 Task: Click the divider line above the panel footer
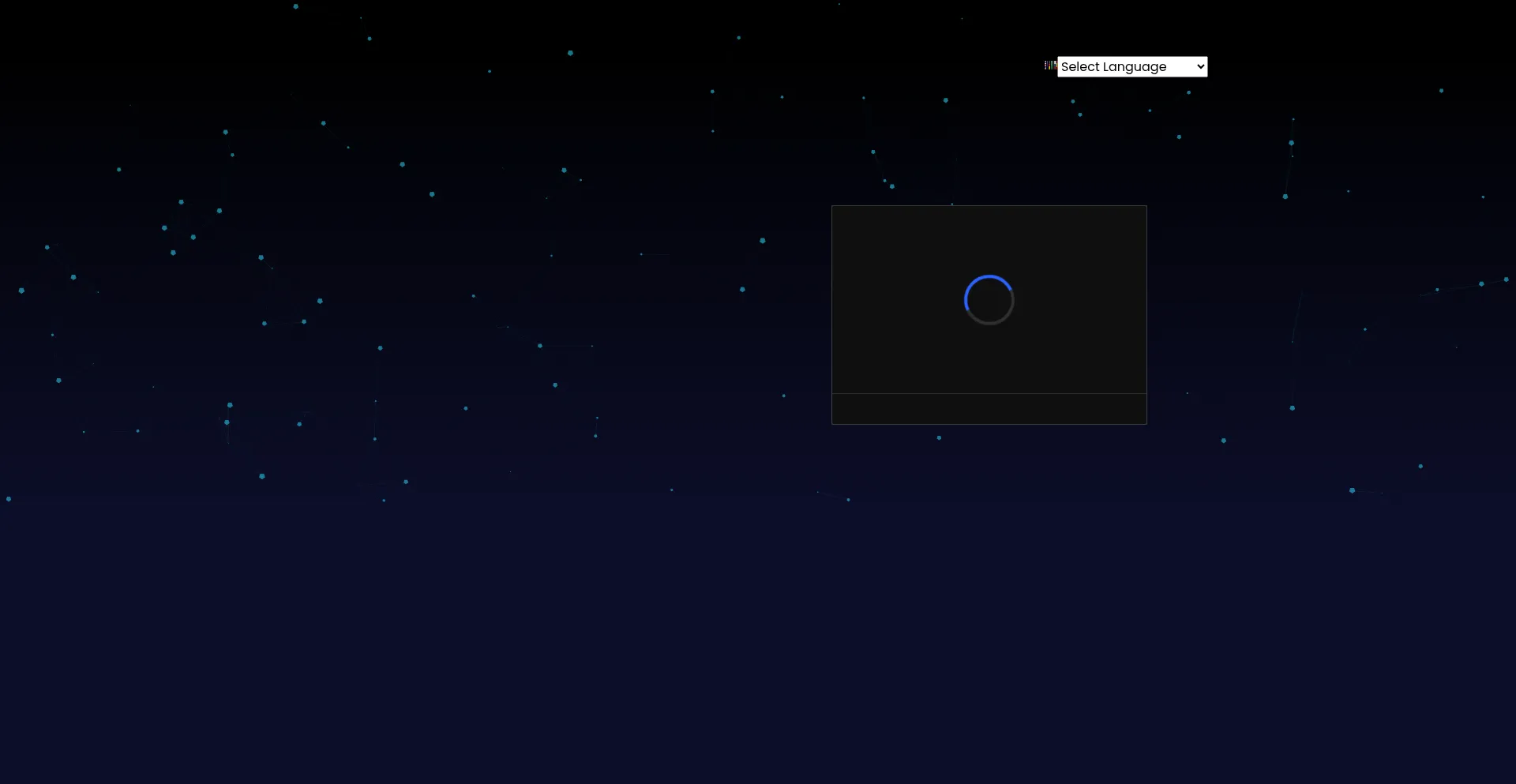989,393
